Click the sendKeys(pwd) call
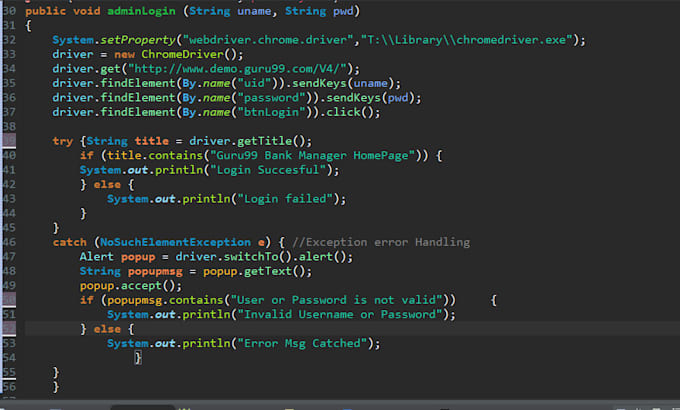The image size is (680, 410). [x=370, y=98]
